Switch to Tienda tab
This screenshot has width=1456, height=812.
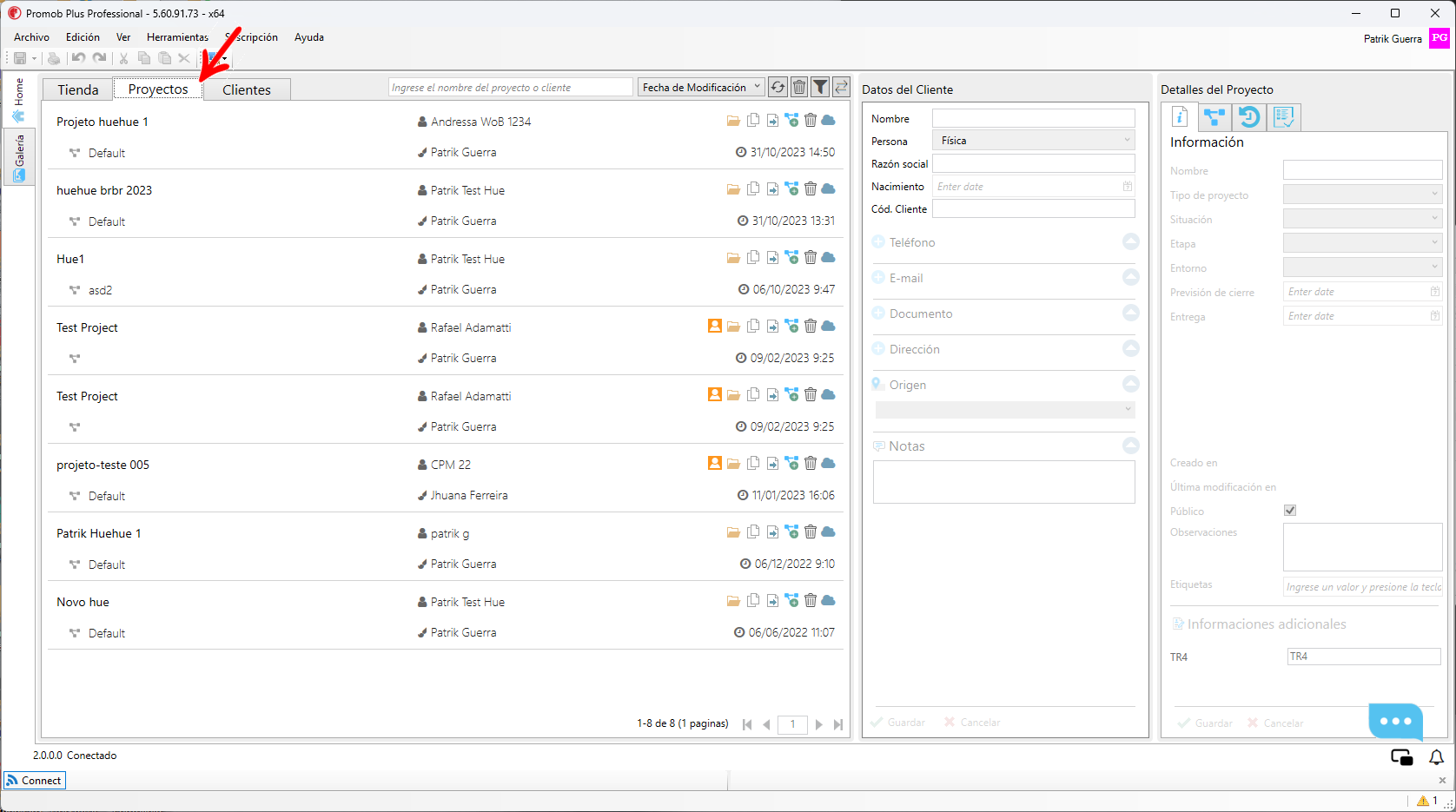pos(78,89)
